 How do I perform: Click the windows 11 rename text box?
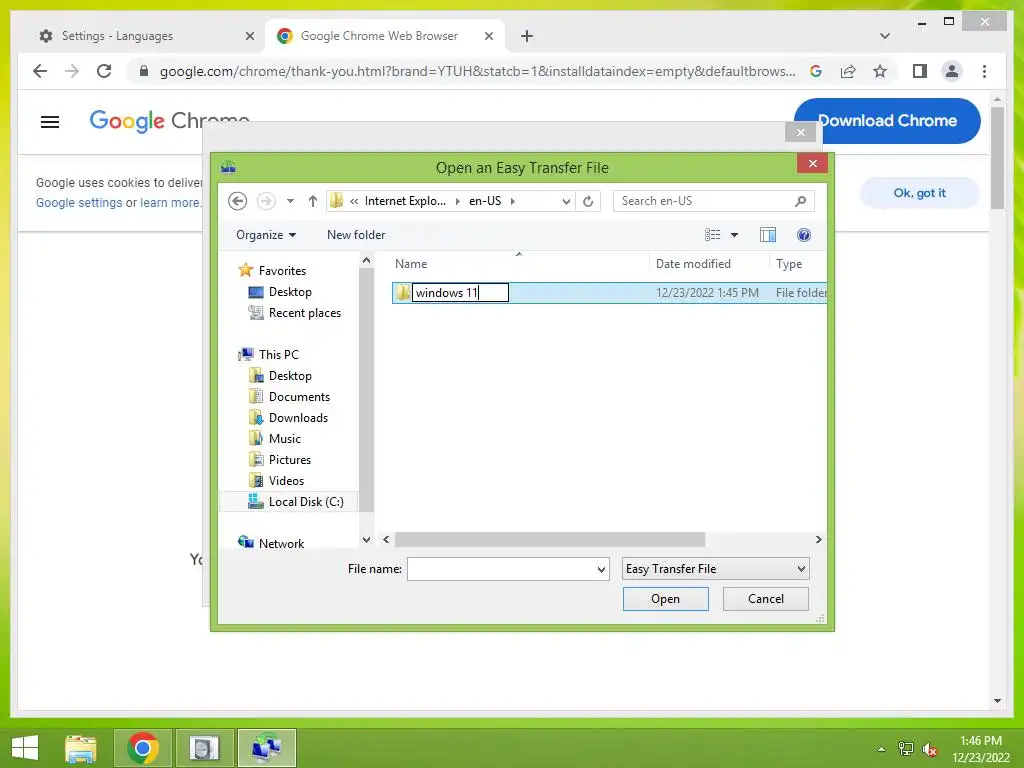(x=460, y=293)
